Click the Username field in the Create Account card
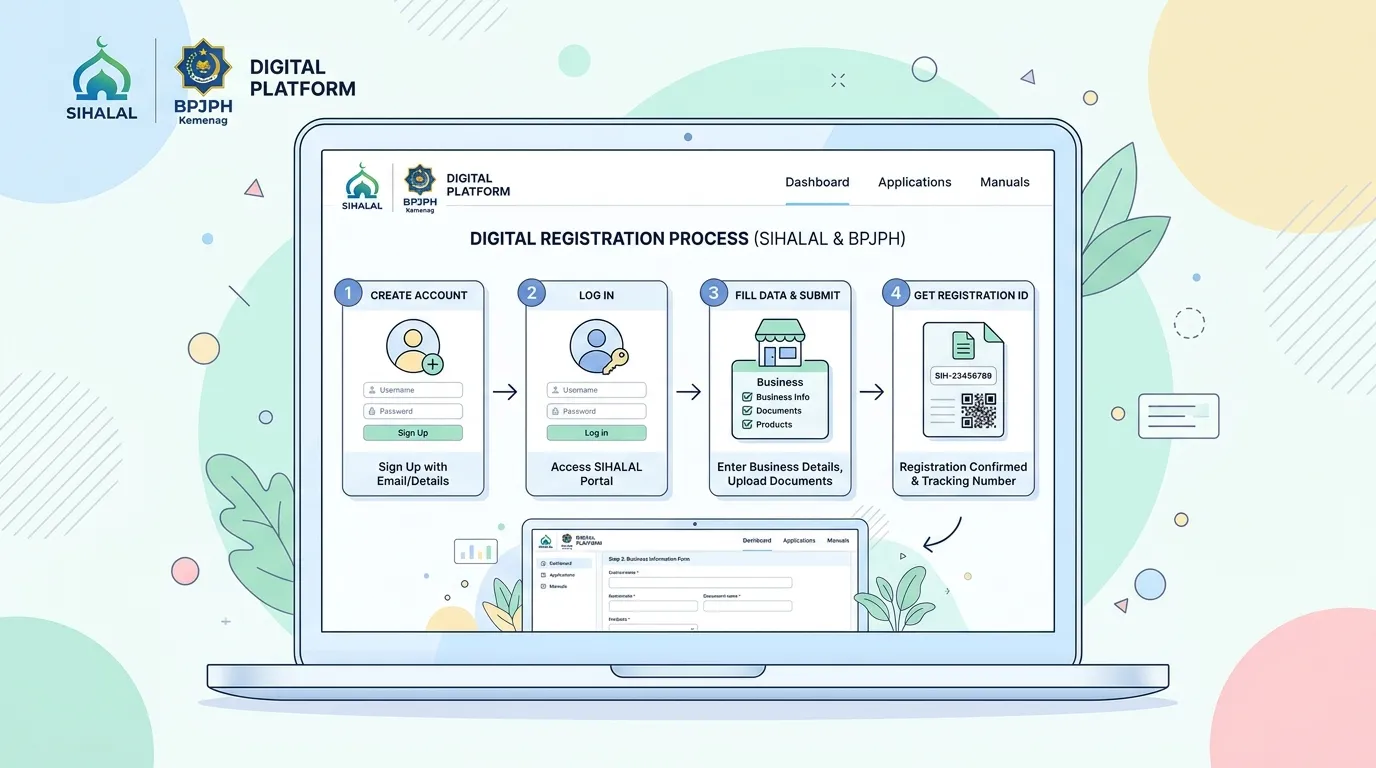Screen dimensions: 1376x768 click(x=413, y=390)
